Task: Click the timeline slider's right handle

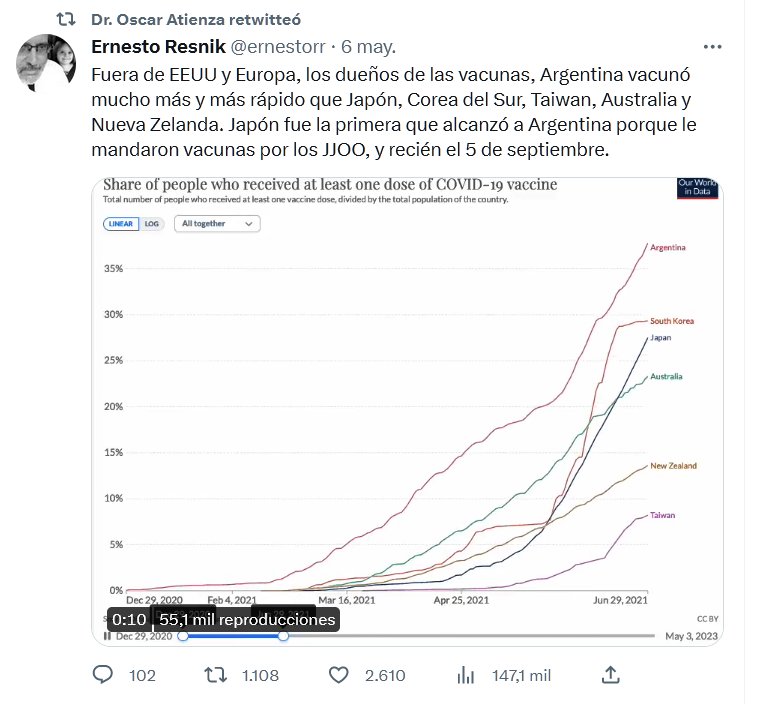Action: coord(283,635)
